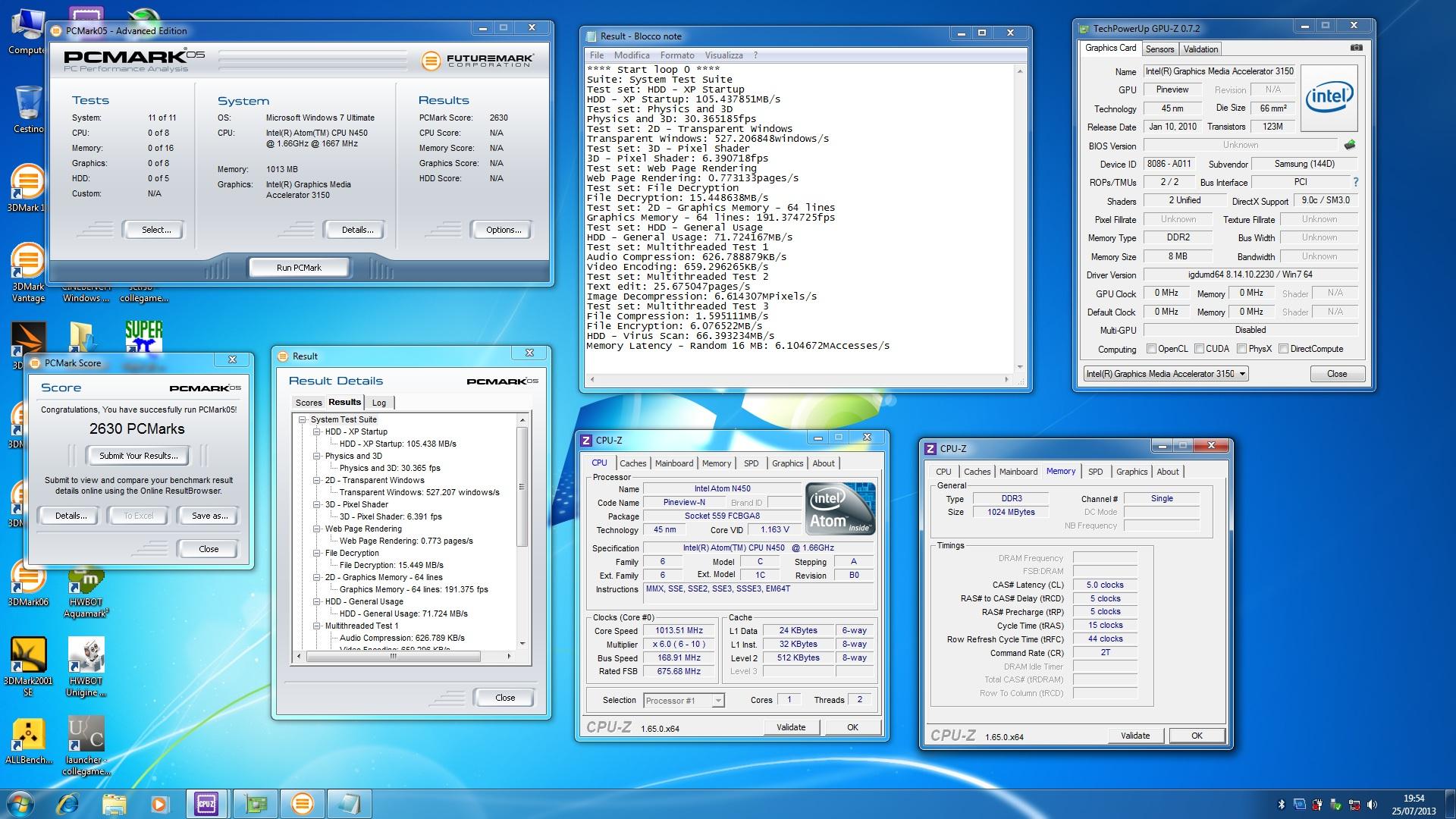The height and width of the screenshot is (819, 1456).
Task: Click OK in CPU-Z Memory window
Action: 1197,736
